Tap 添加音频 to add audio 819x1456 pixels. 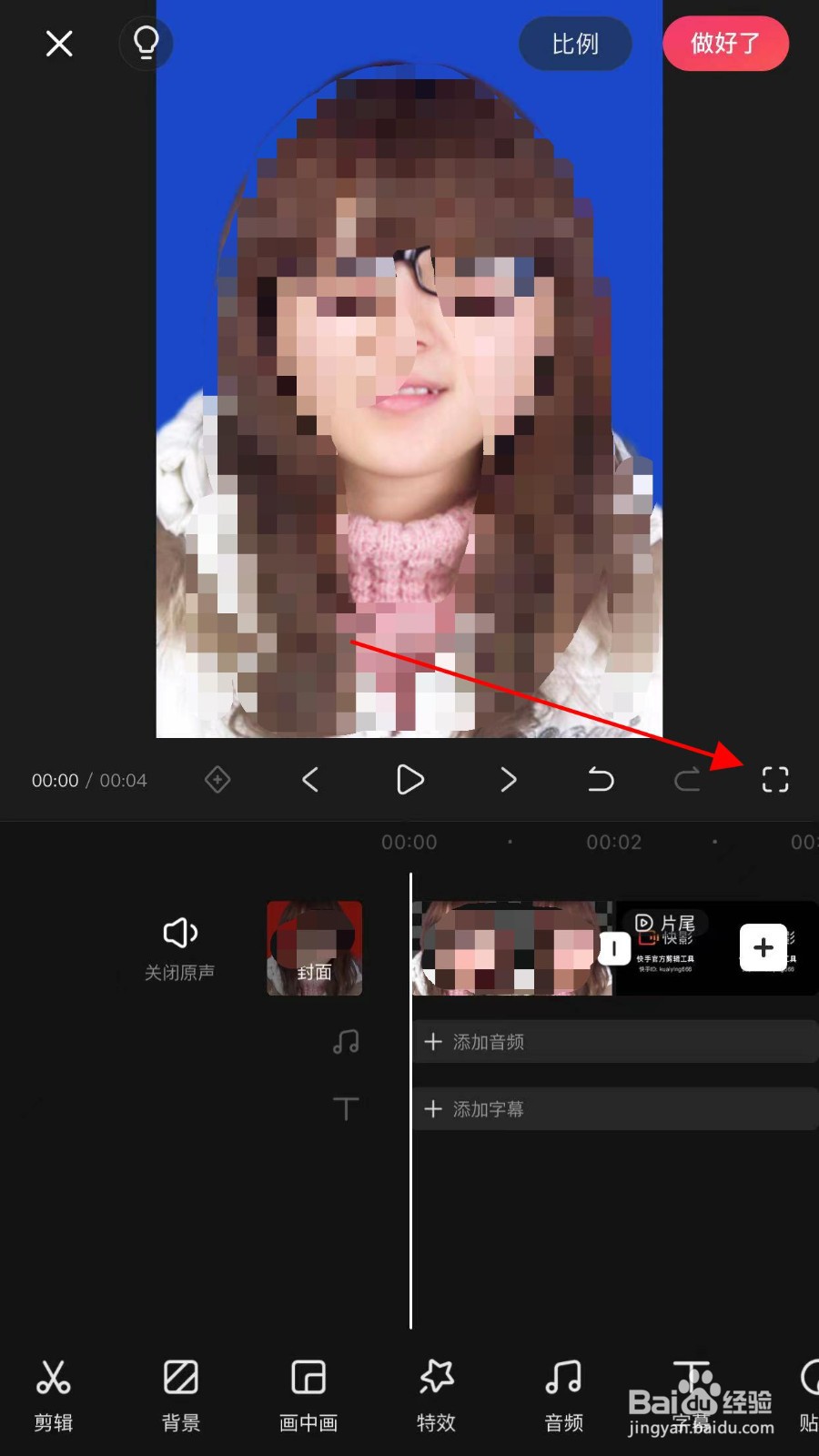click(616, 1042)
